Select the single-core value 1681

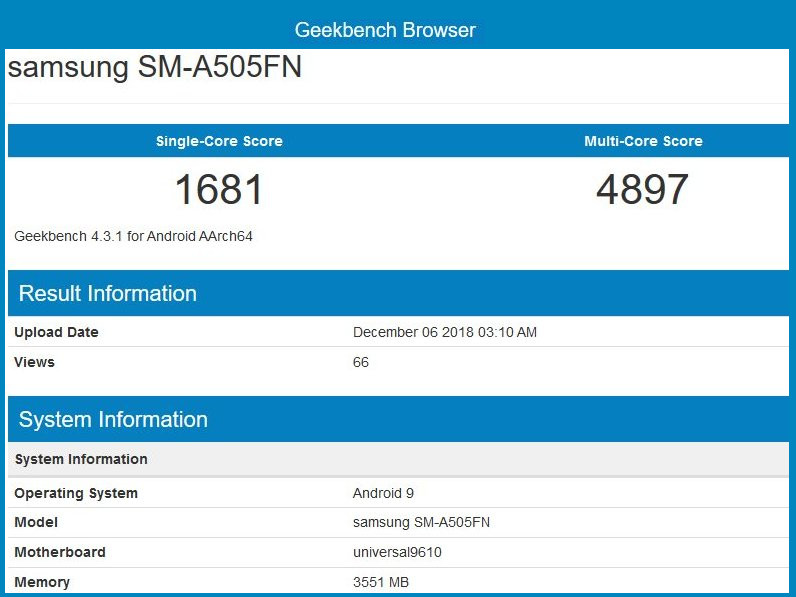219,189
